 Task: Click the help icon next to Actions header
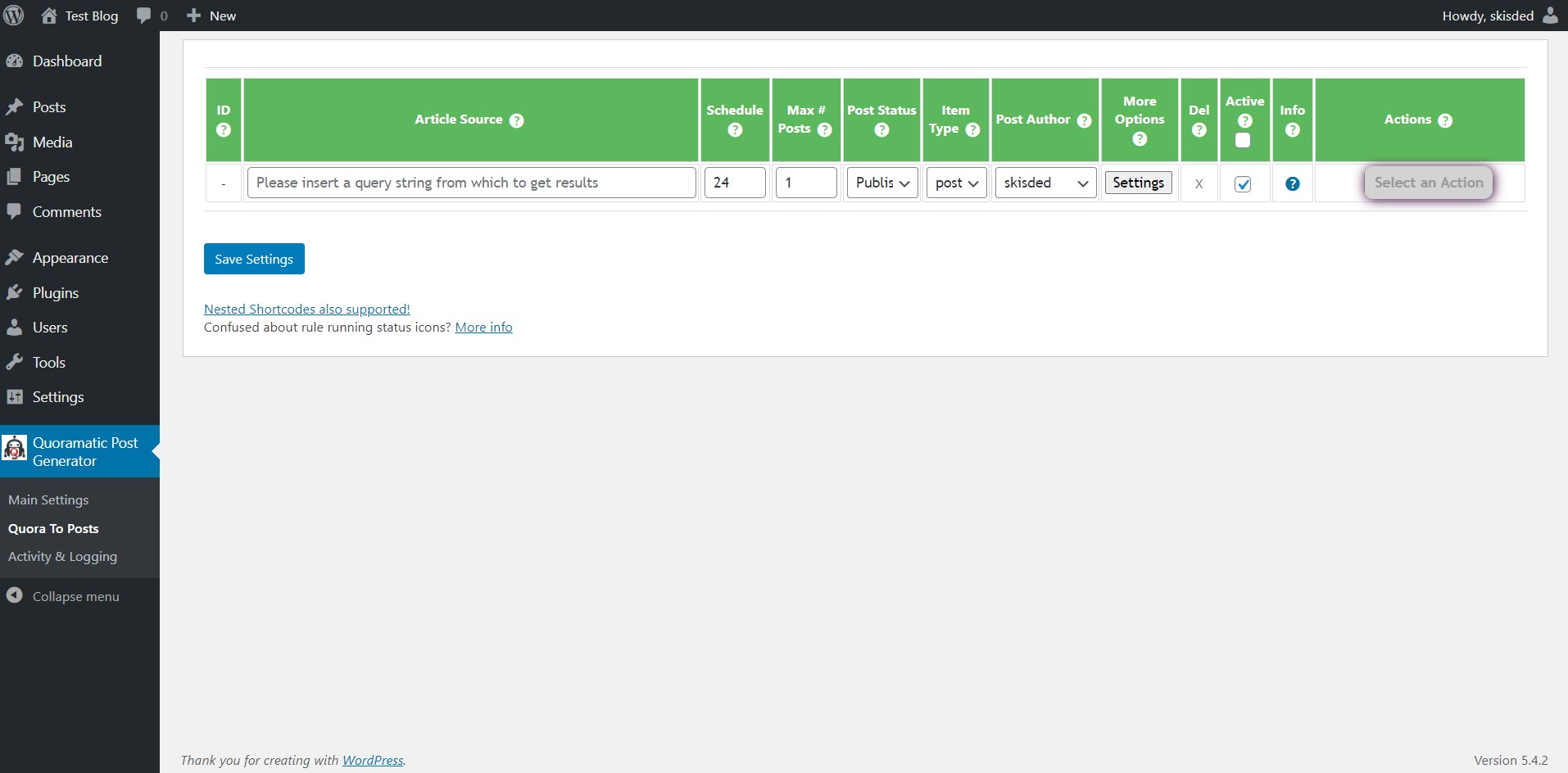pyautogui.click(x=1445, y=120)
